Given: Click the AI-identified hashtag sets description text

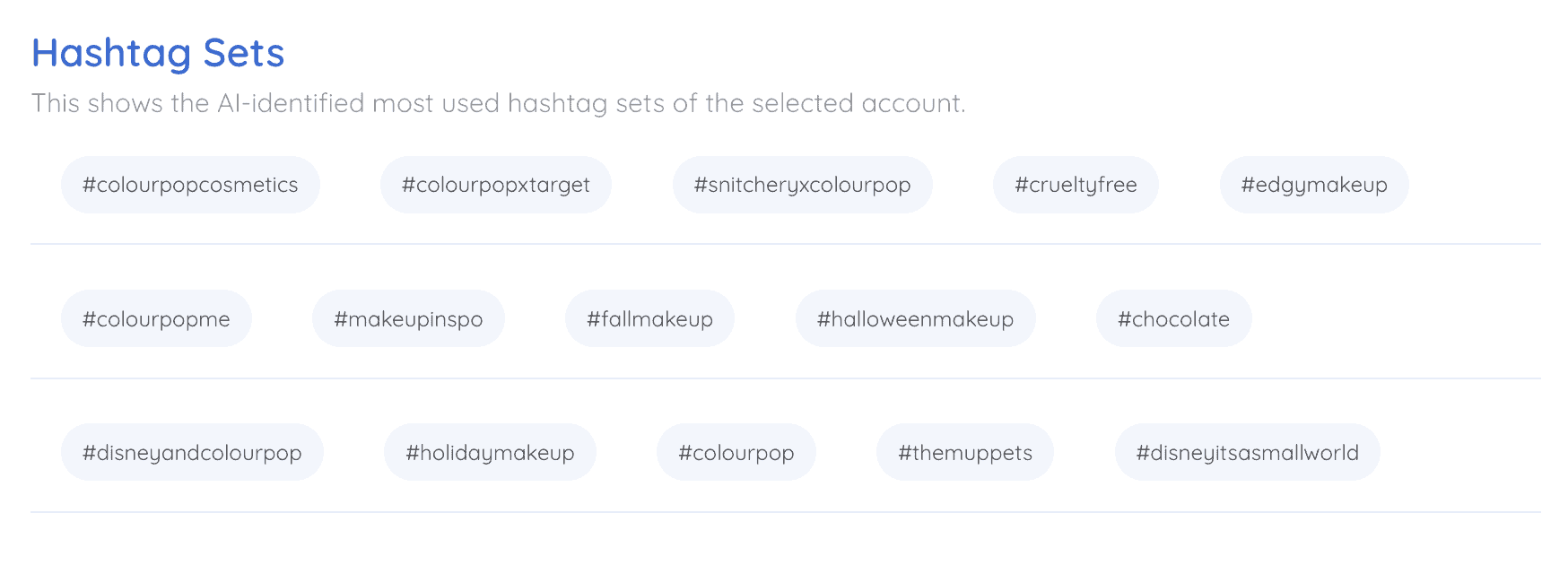Looking at the screenshot, I should 499,103.
